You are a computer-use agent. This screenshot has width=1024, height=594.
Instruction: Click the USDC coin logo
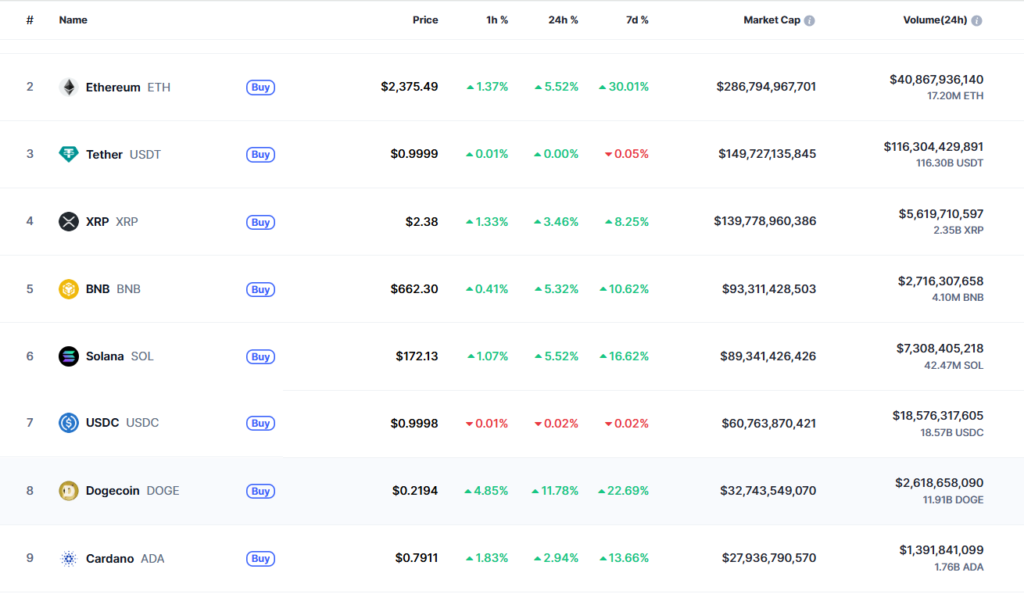point(69,423)
